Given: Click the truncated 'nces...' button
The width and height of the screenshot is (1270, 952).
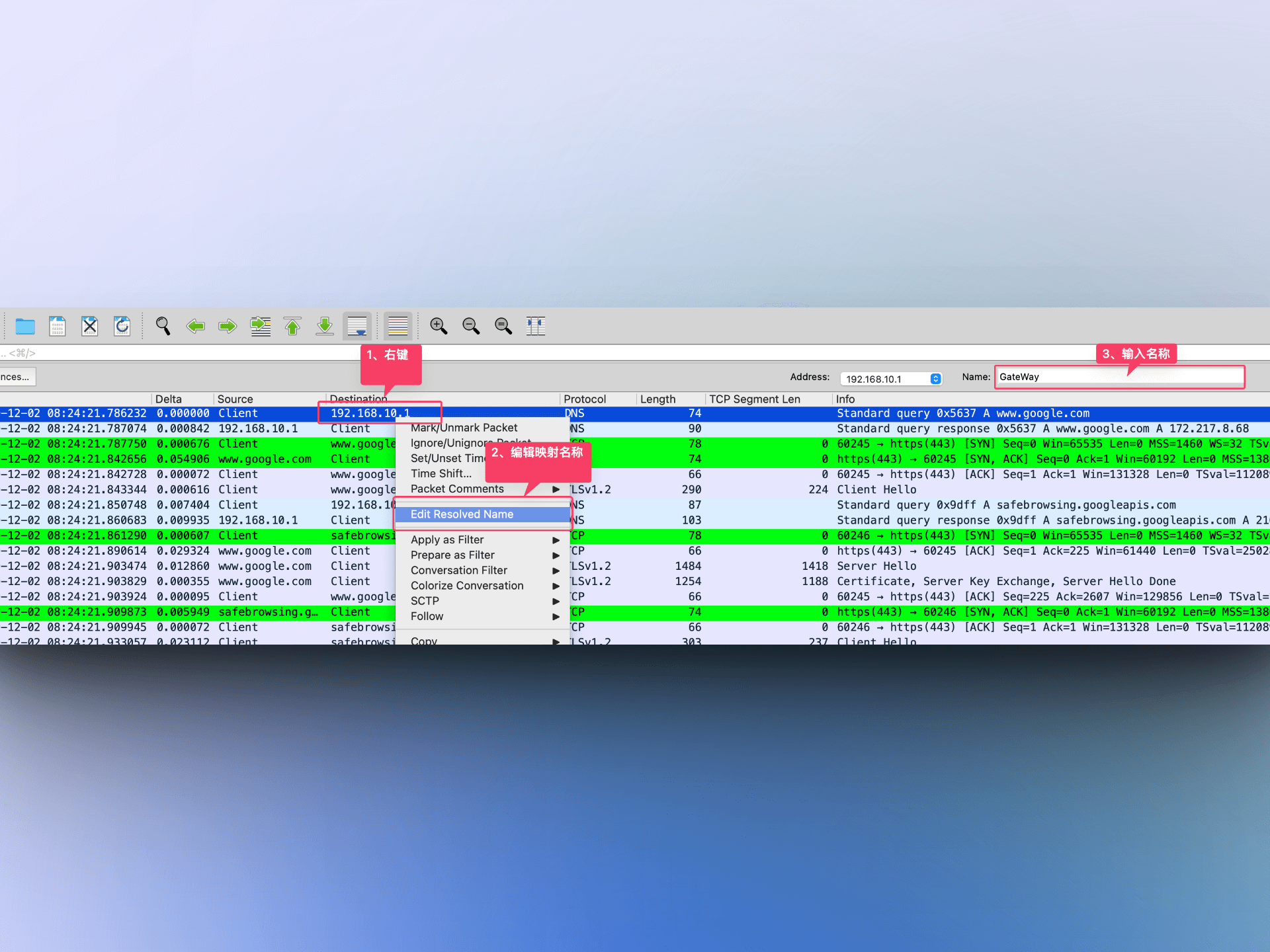Looking at the screenshot, I should (x=18, y=377).
